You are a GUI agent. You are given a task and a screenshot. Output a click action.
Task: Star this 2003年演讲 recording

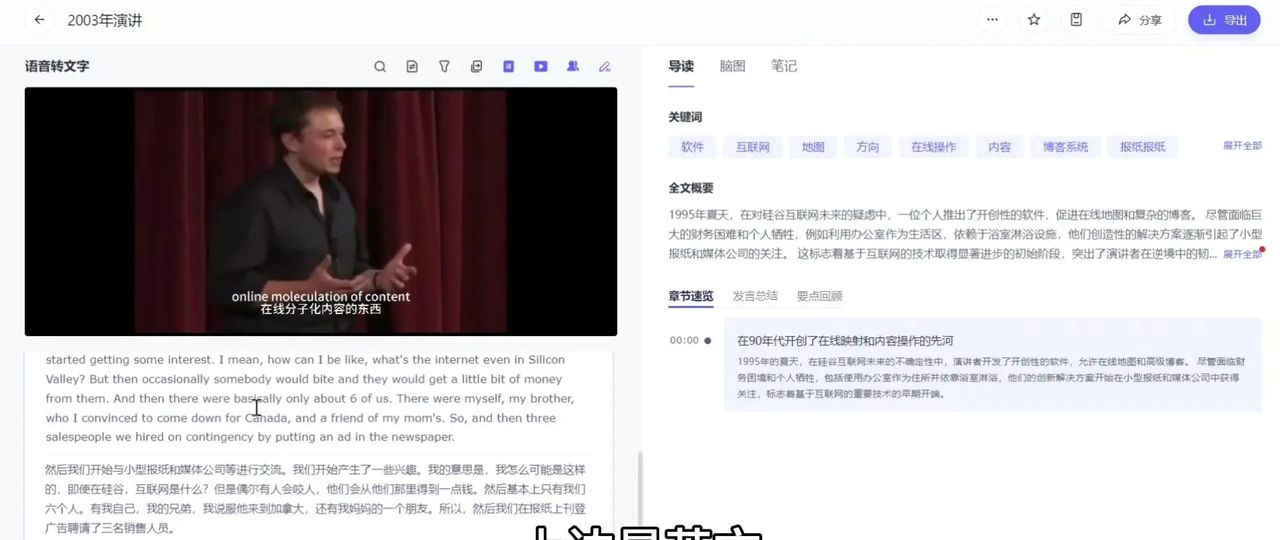click(1034, 20)
